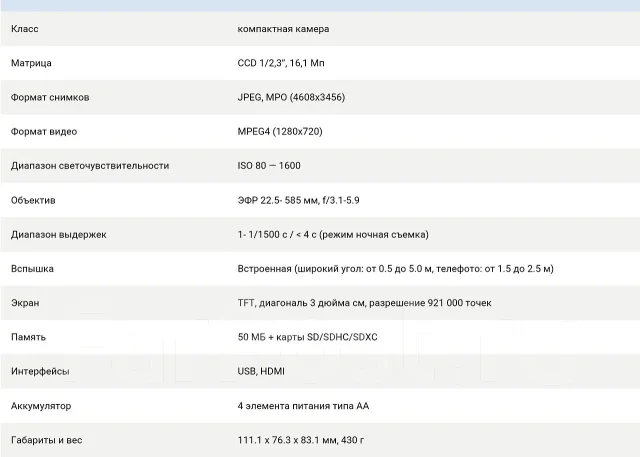Select the 'Аккумулятор' row label
The image size is (640, 457).
[41, 406]
